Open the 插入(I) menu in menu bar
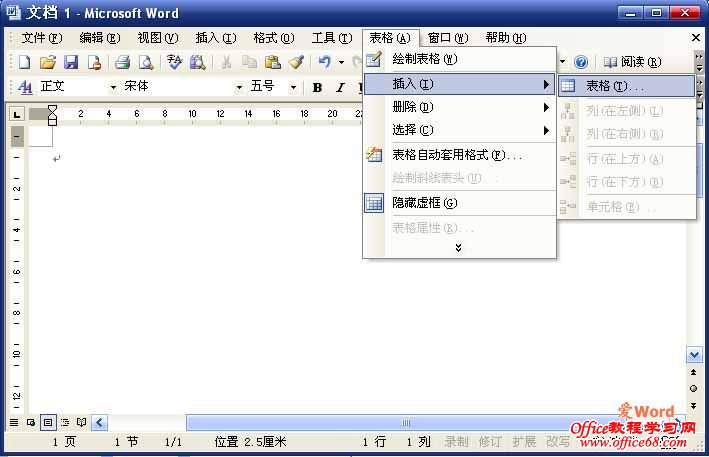The width and height of the screenshot is (709, 457). [x=216, y=38]
